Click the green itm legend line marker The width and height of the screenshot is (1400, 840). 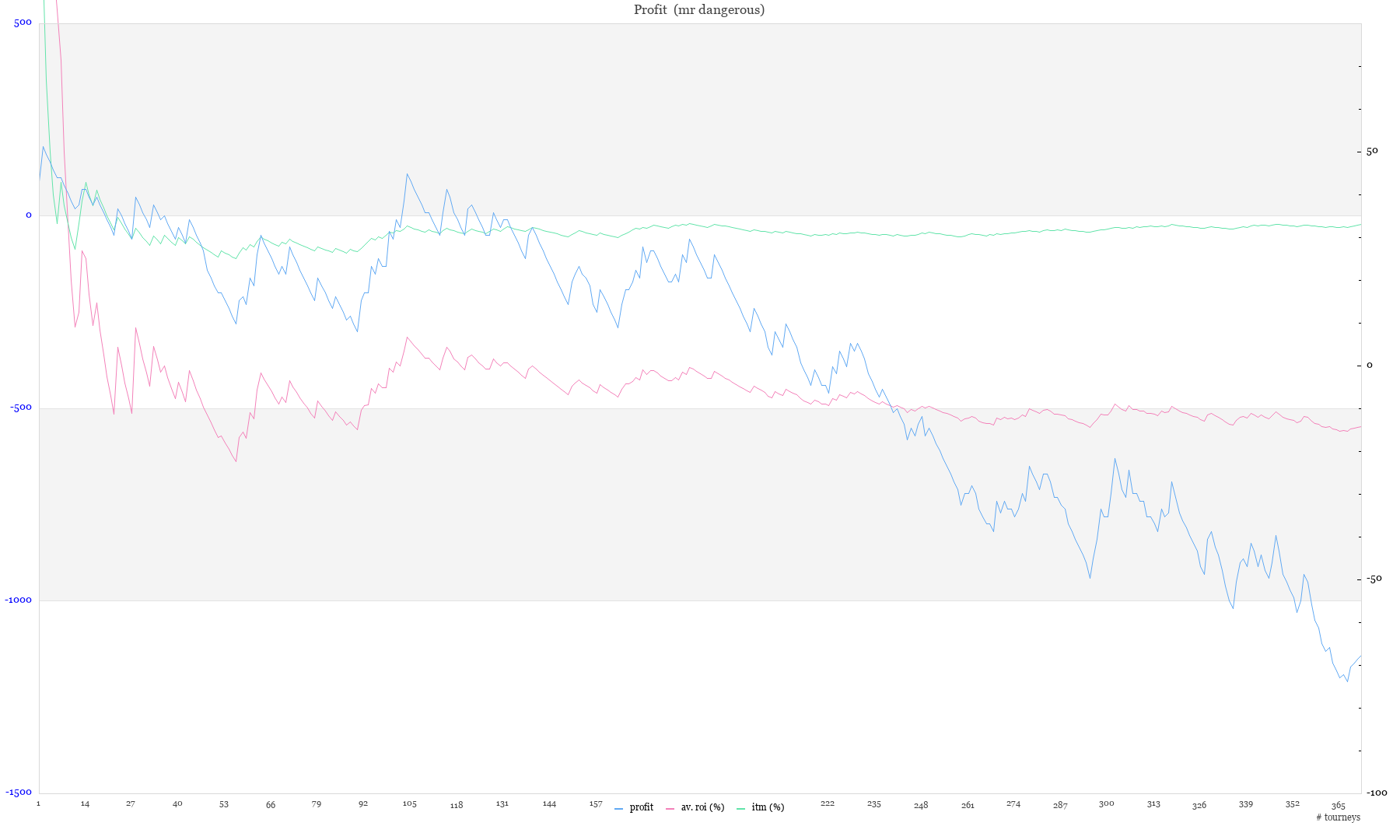pos(740,809)
